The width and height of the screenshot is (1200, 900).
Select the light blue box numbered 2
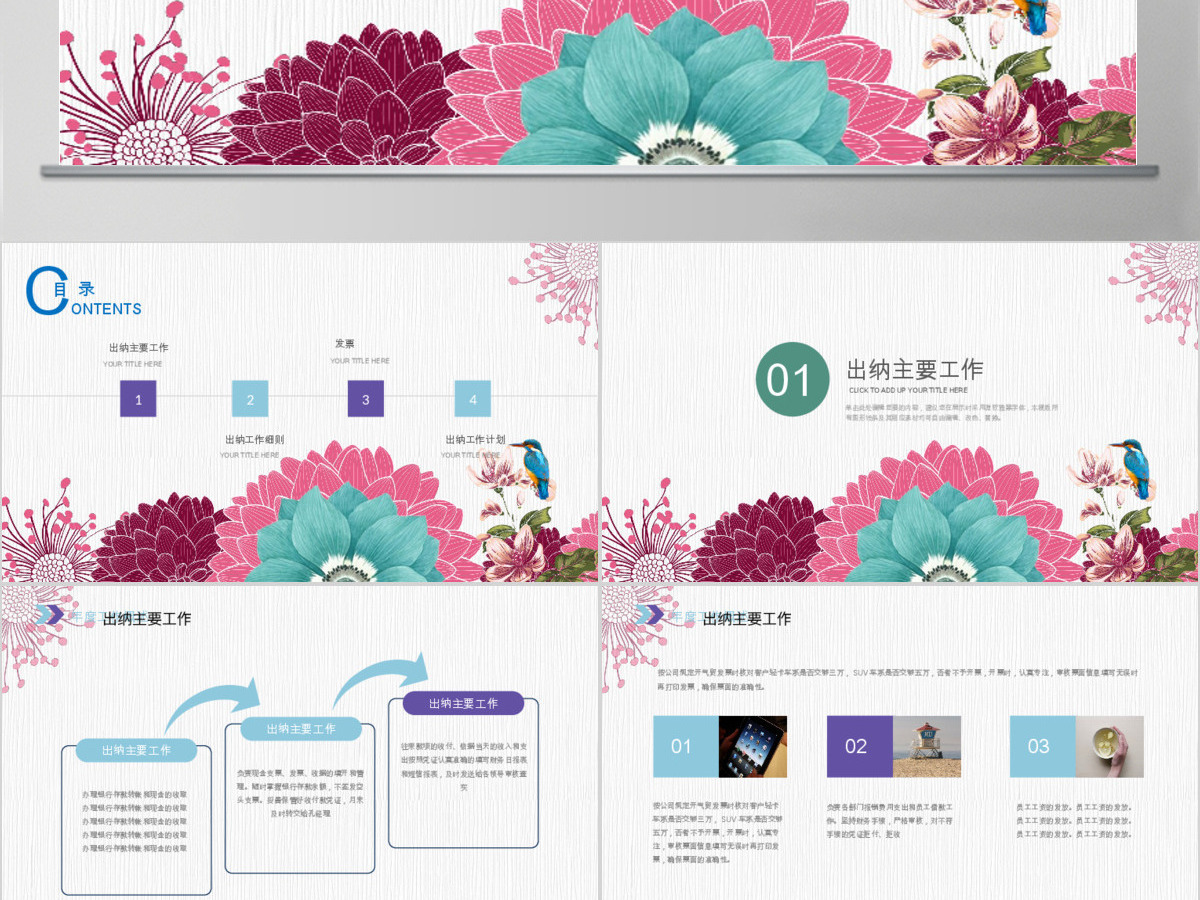pos(250,399)
